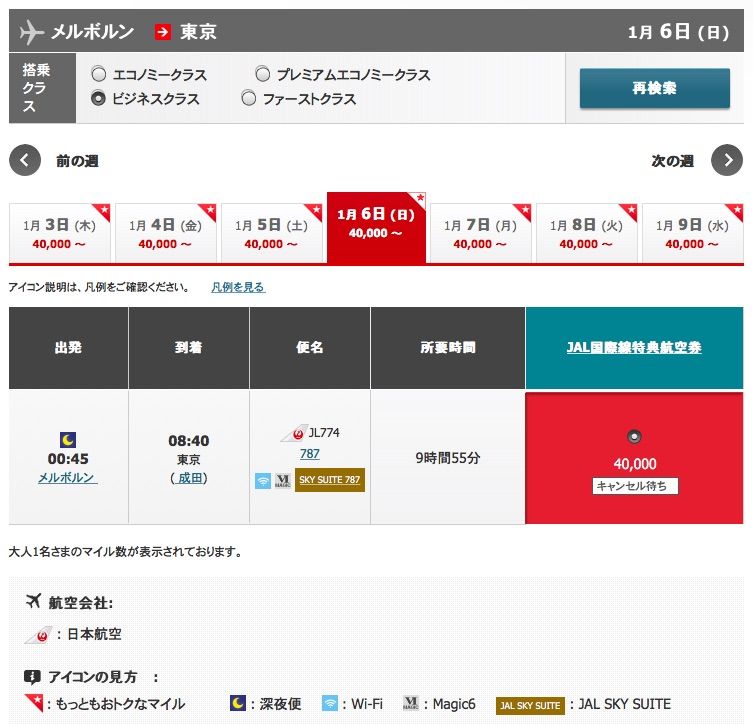
Task: Click the 1月6日 (日) date in header bar
Action: [679, 32]
